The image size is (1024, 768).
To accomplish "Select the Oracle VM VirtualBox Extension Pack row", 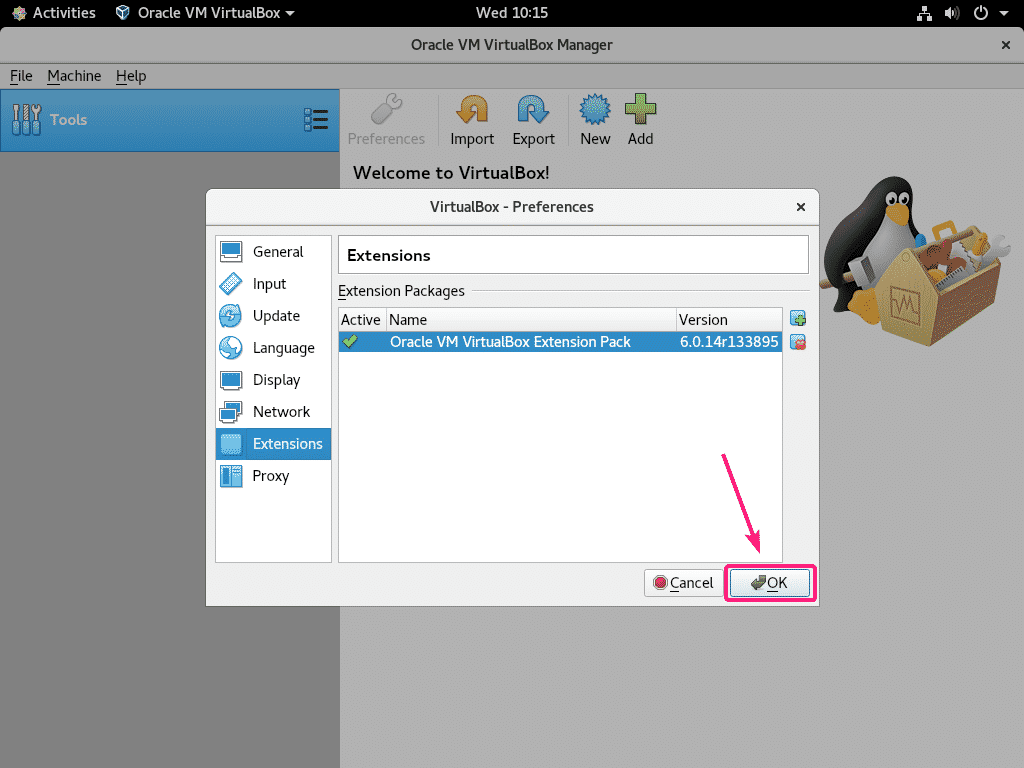I will tap(512, 341).
